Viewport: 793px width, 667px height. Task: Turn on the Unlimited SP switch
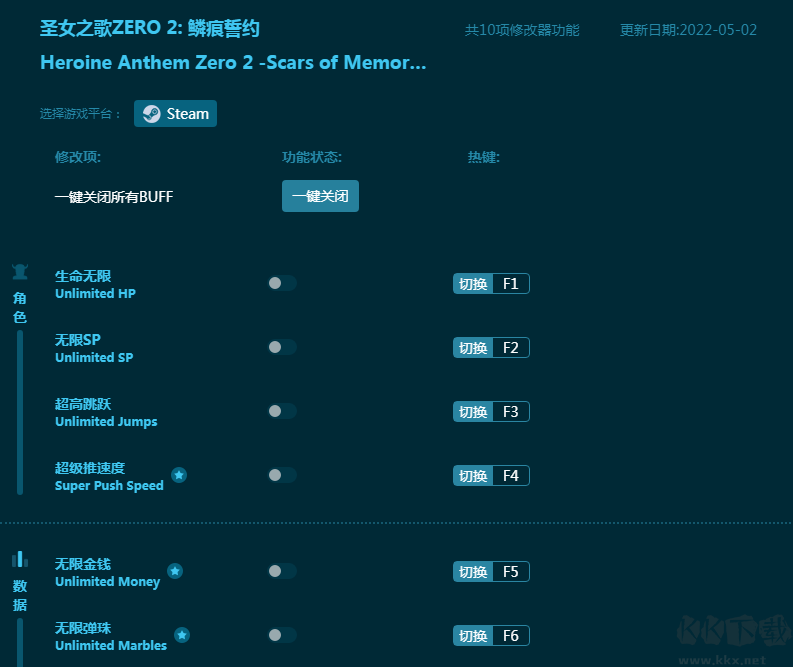tap(282, 347)
